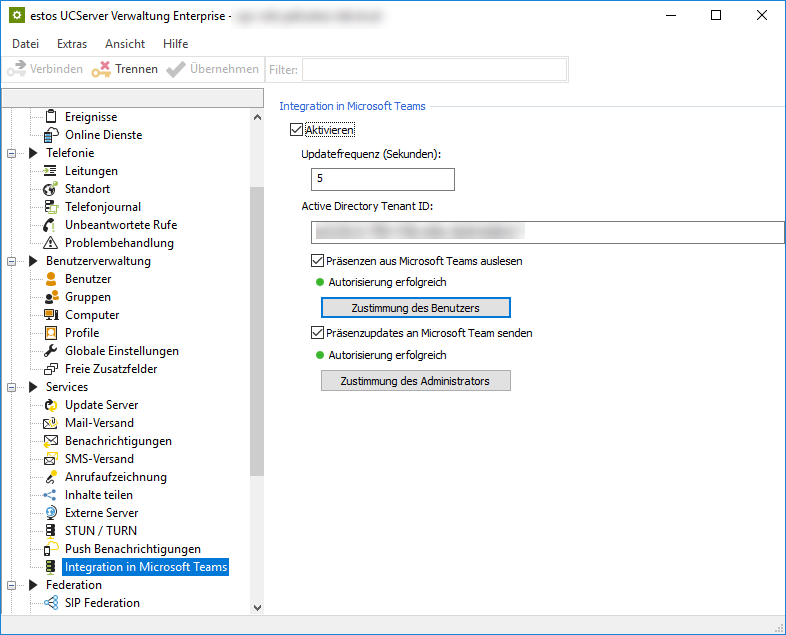Click the Globale Einstellungen wrench icon

51,351
